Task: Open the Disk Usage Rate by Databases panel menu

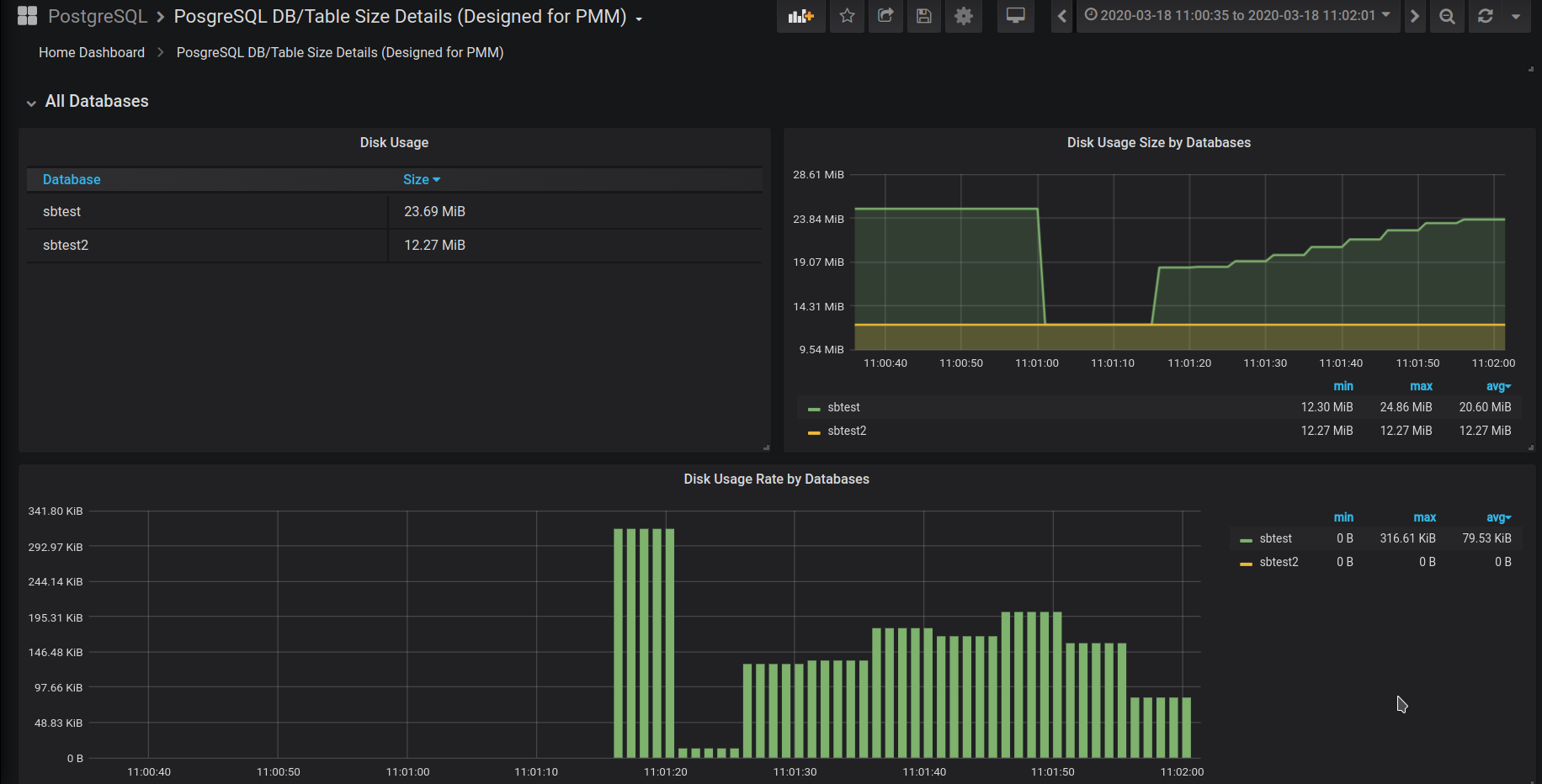Action: tap(776, 479)
